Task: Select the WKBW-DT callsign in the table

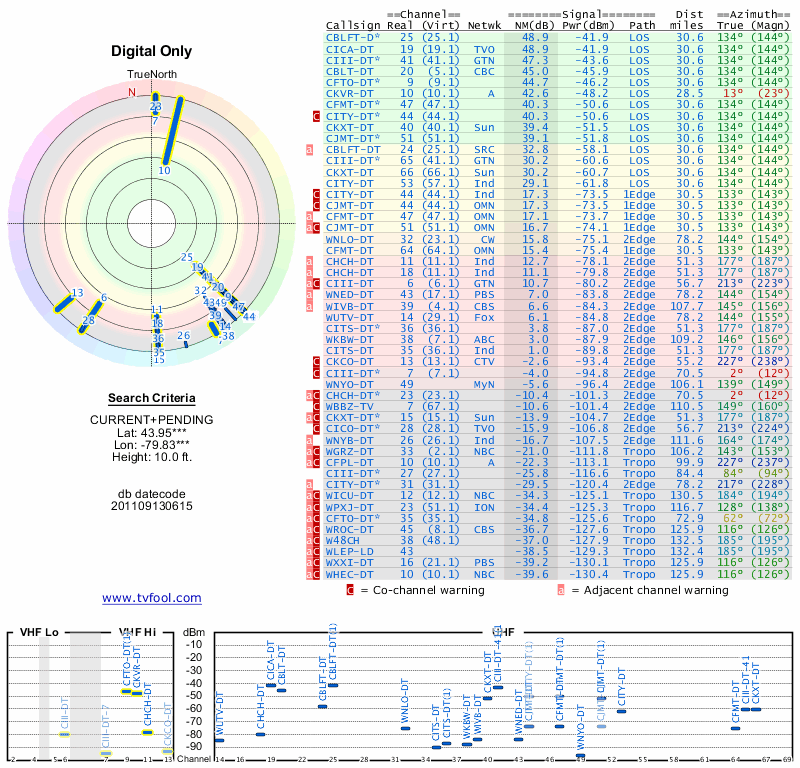Action: click(x=350, y=340)
